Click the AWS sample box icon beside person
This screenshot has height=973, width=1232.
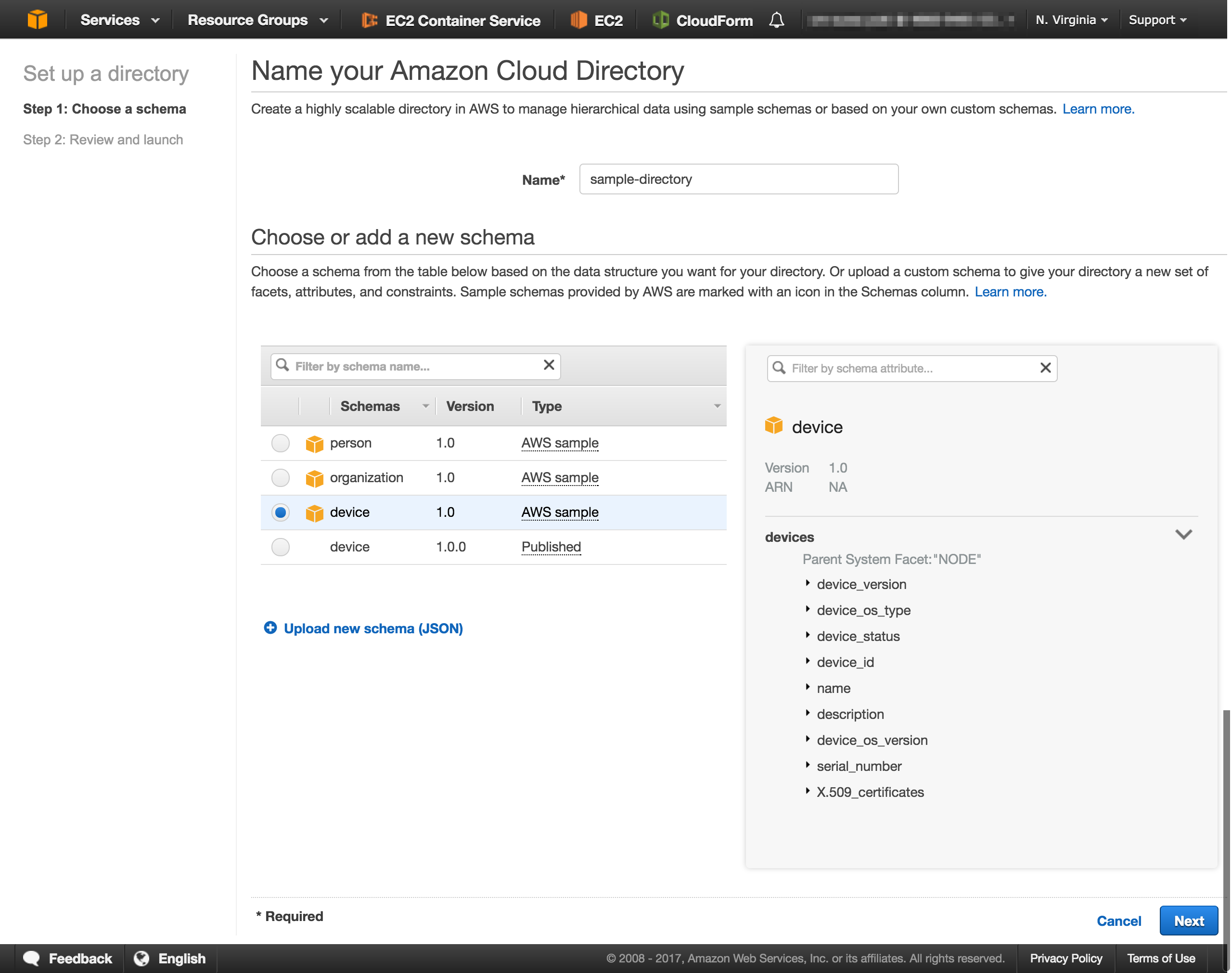click(314, 443)
